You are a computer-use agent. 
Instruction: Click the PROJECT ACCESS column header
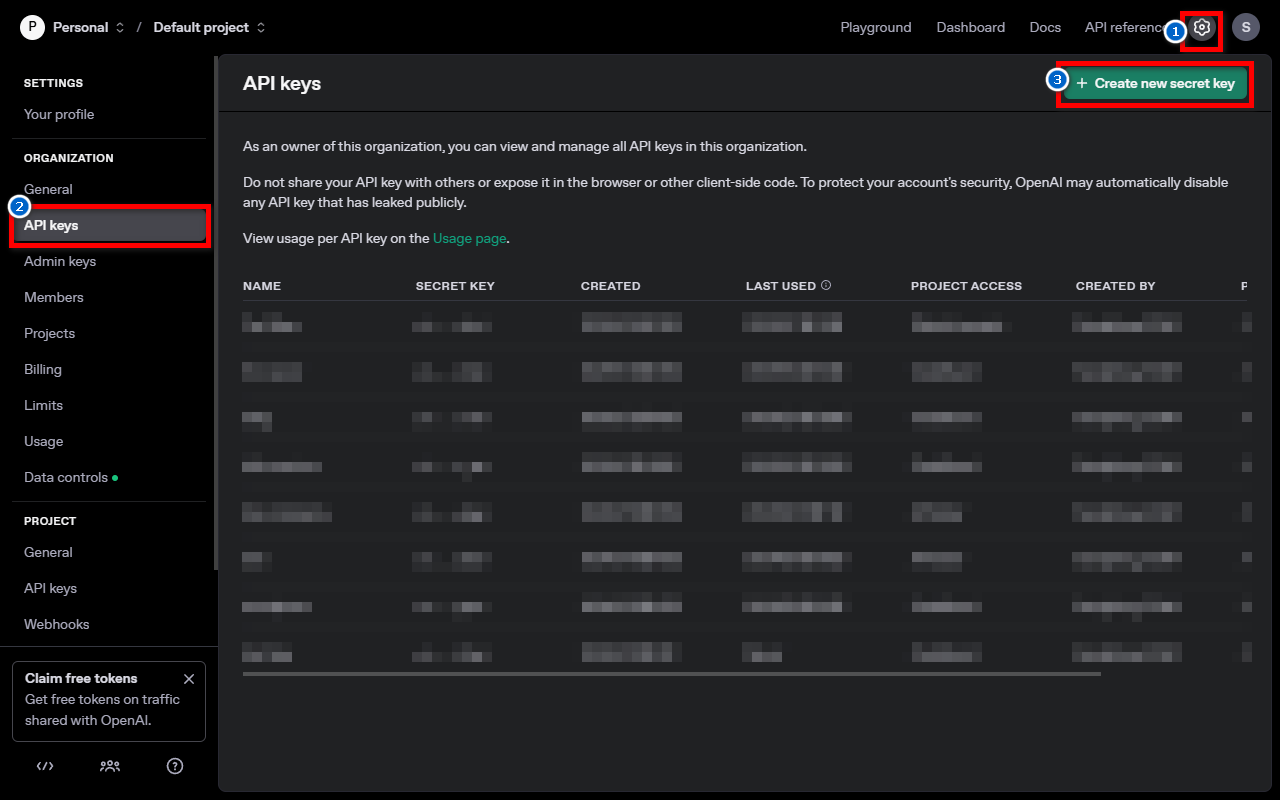tap(966, 286)
